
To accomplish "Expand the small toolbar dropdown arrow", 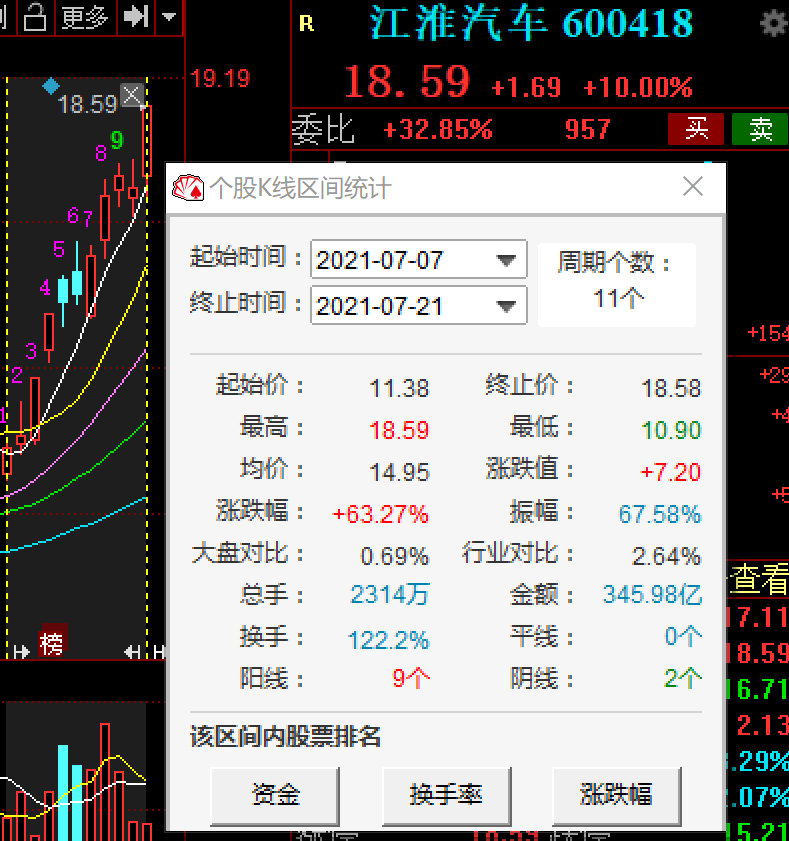I will coord(169,17).
